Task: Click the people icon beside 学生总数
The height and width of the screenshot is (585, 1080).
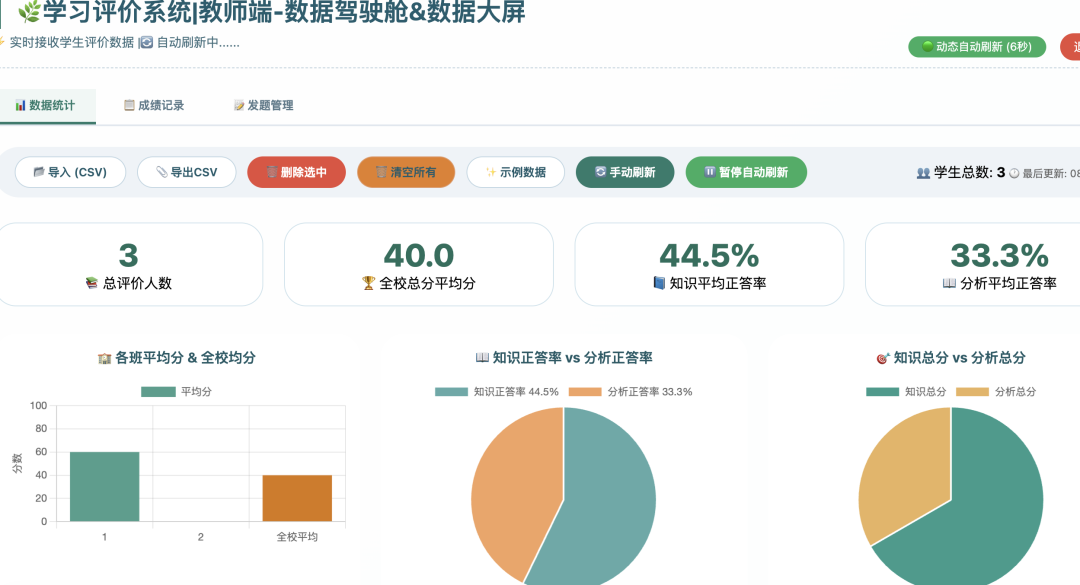Action: pos(924,173)
